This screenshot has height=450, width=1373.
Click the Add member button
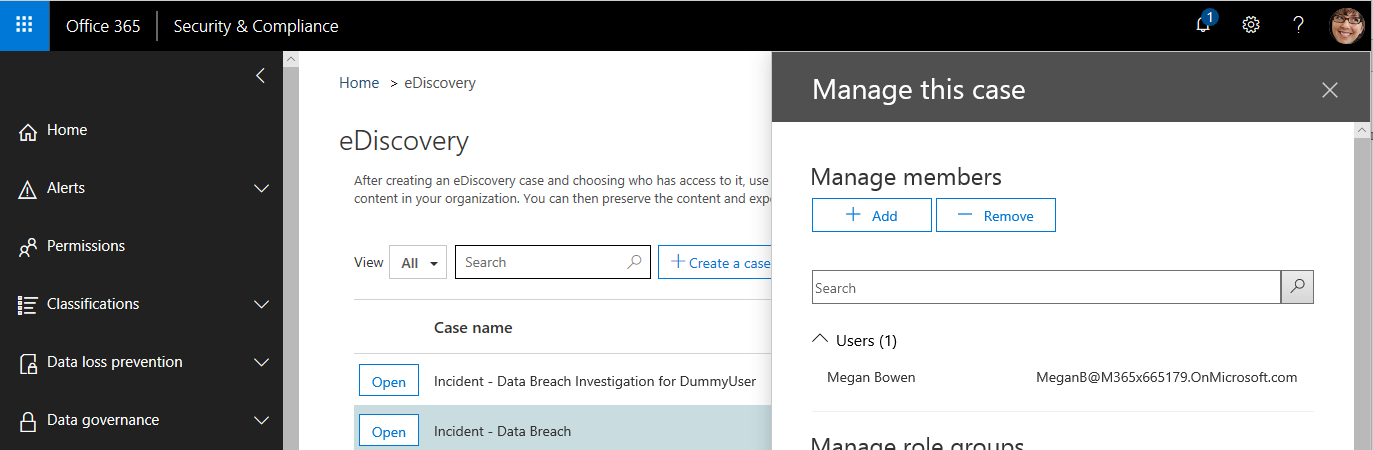click(872, 215)
